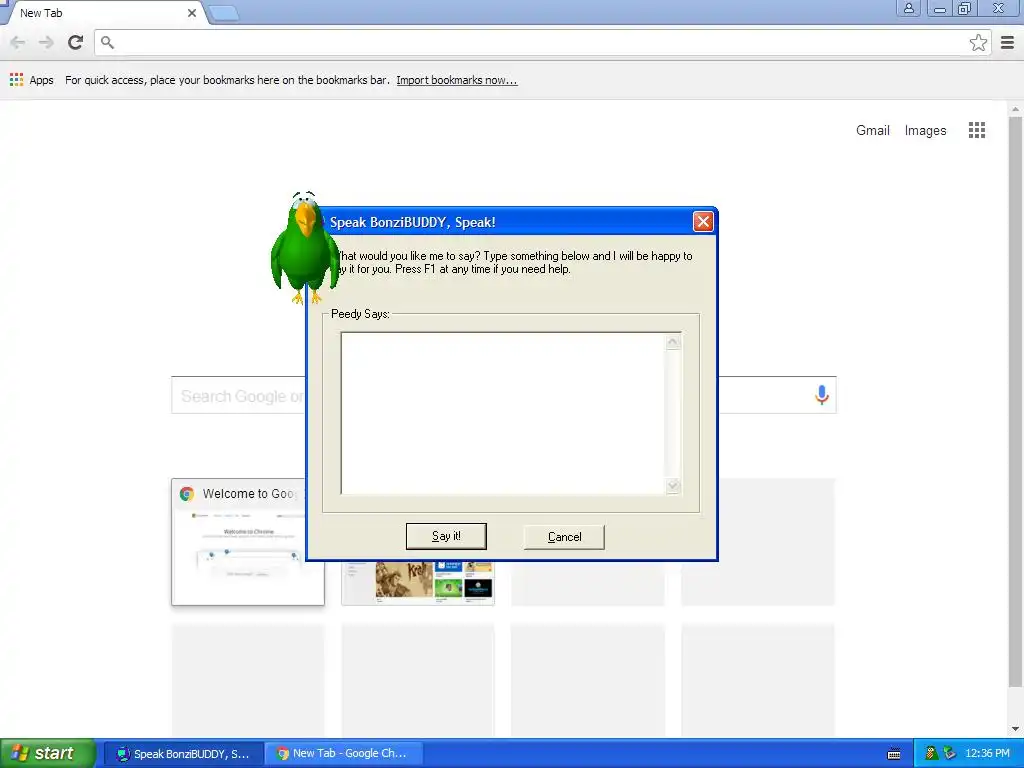The height and width of the screenshot is (768, 1024).
Task: Click the BonziBUDDY parrot tray icon
Action: pos(931,754)
